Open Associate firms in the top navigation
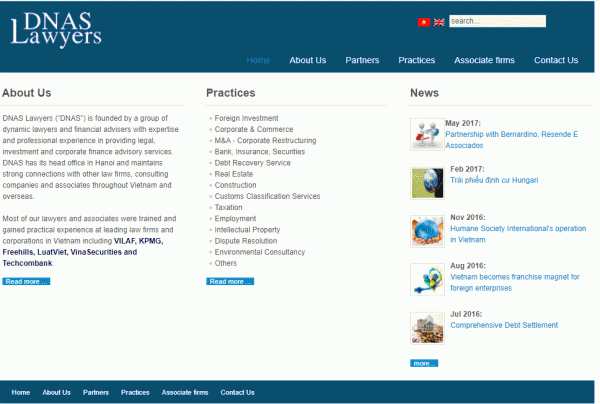 [484, 60]
